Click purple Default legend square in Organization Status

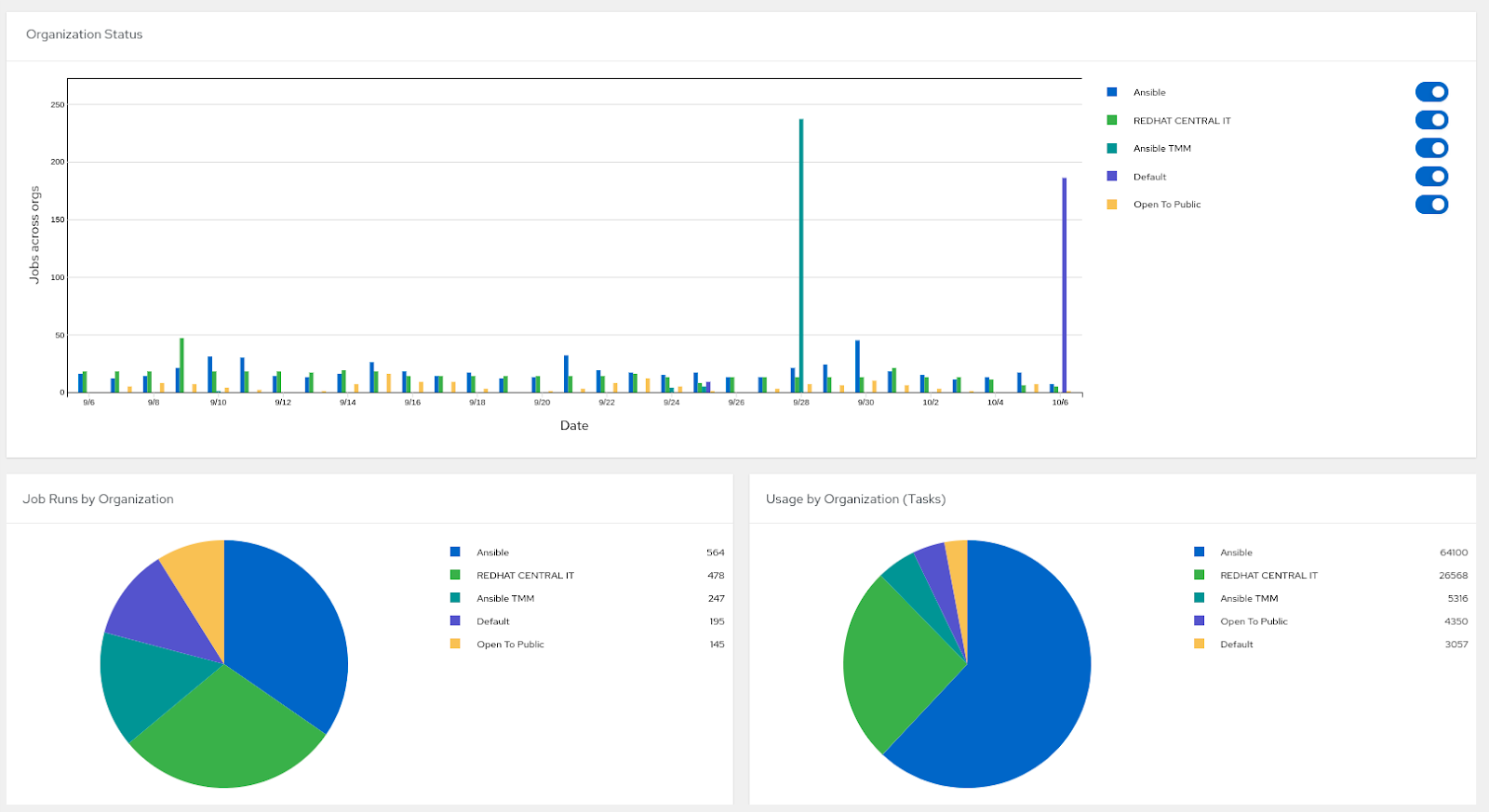coord(1111,176)
